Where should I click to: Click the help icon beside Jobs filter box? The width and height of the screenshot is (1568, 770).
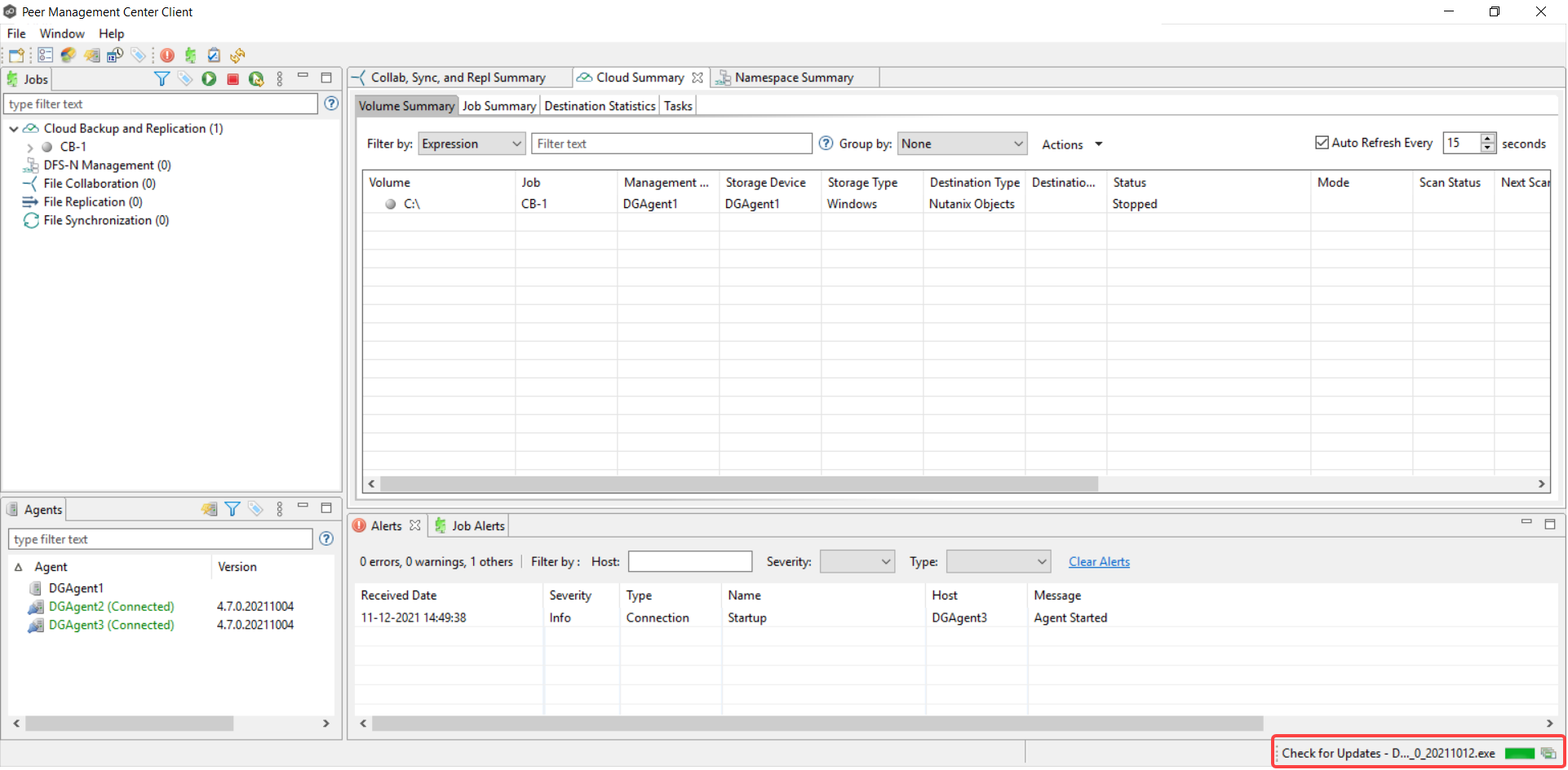pos(331,104)
